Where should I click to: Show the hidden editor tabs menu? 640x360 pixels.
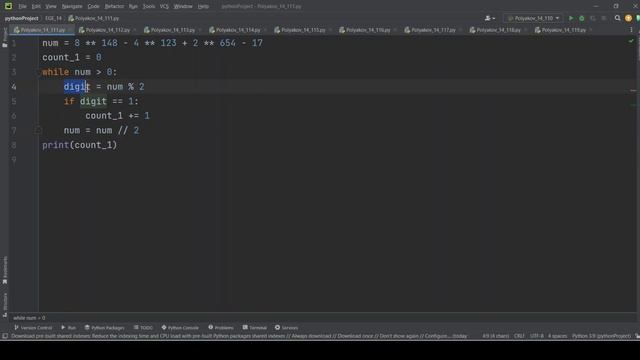click(631, 30)
